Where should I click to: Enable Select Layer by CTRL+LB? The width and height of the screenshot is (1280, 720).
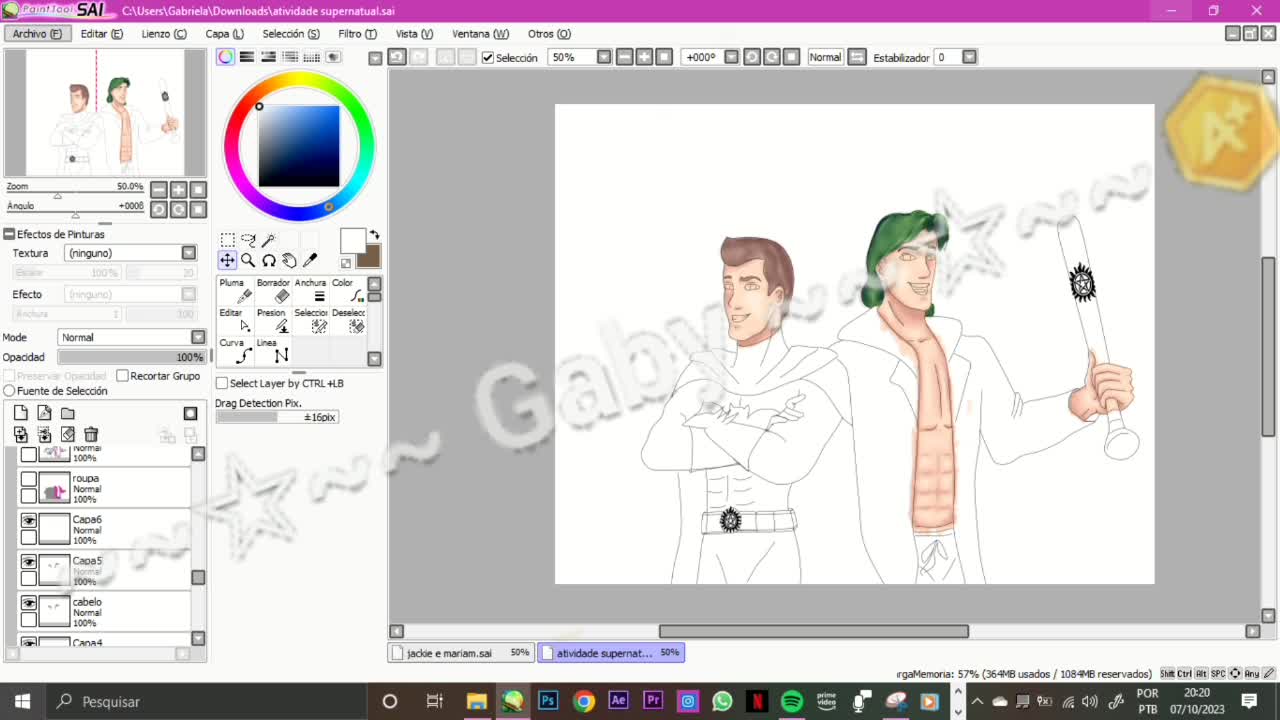click(222, 383)
